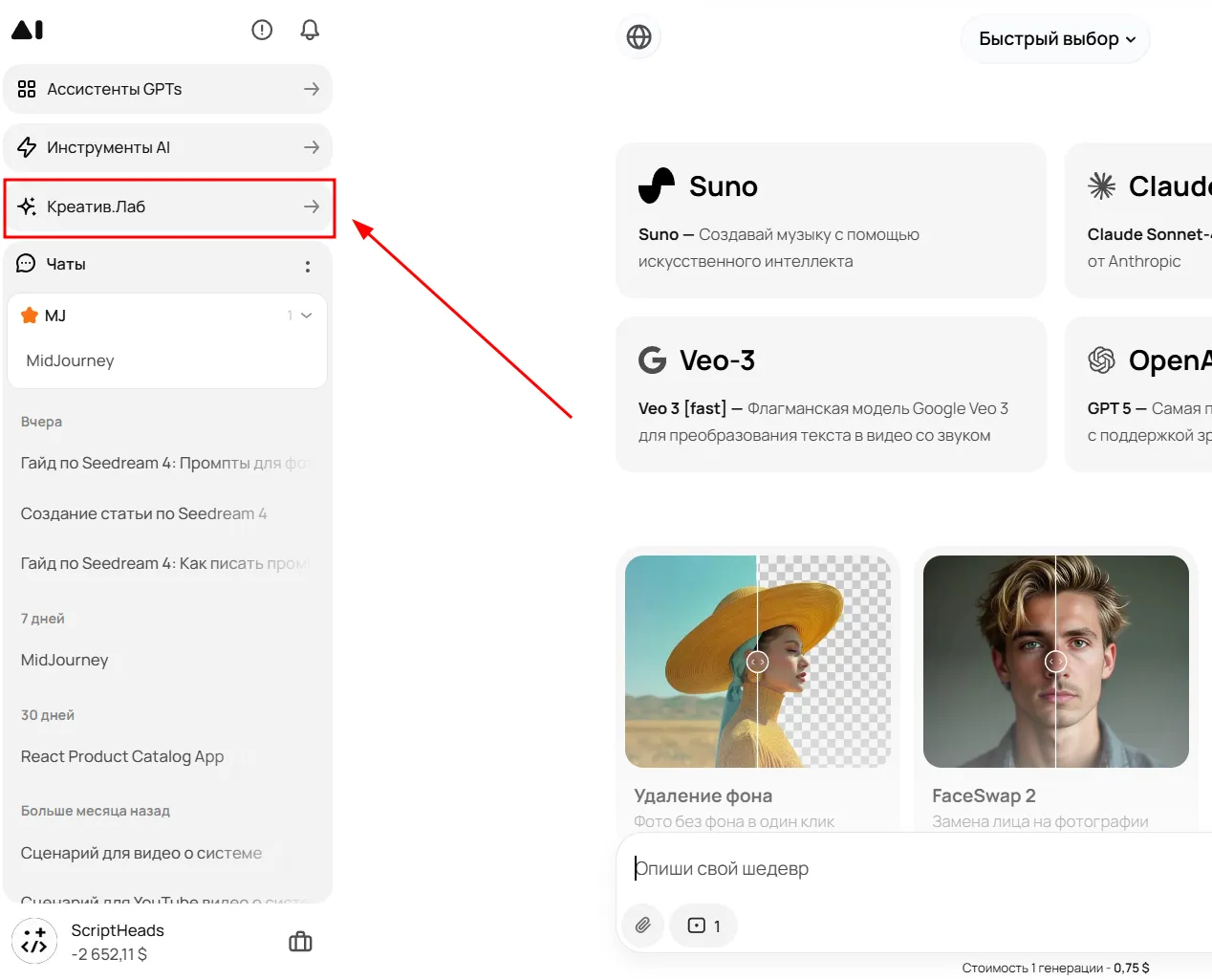
Task: Click the globe language icon
Action: (x=638, y=37)
